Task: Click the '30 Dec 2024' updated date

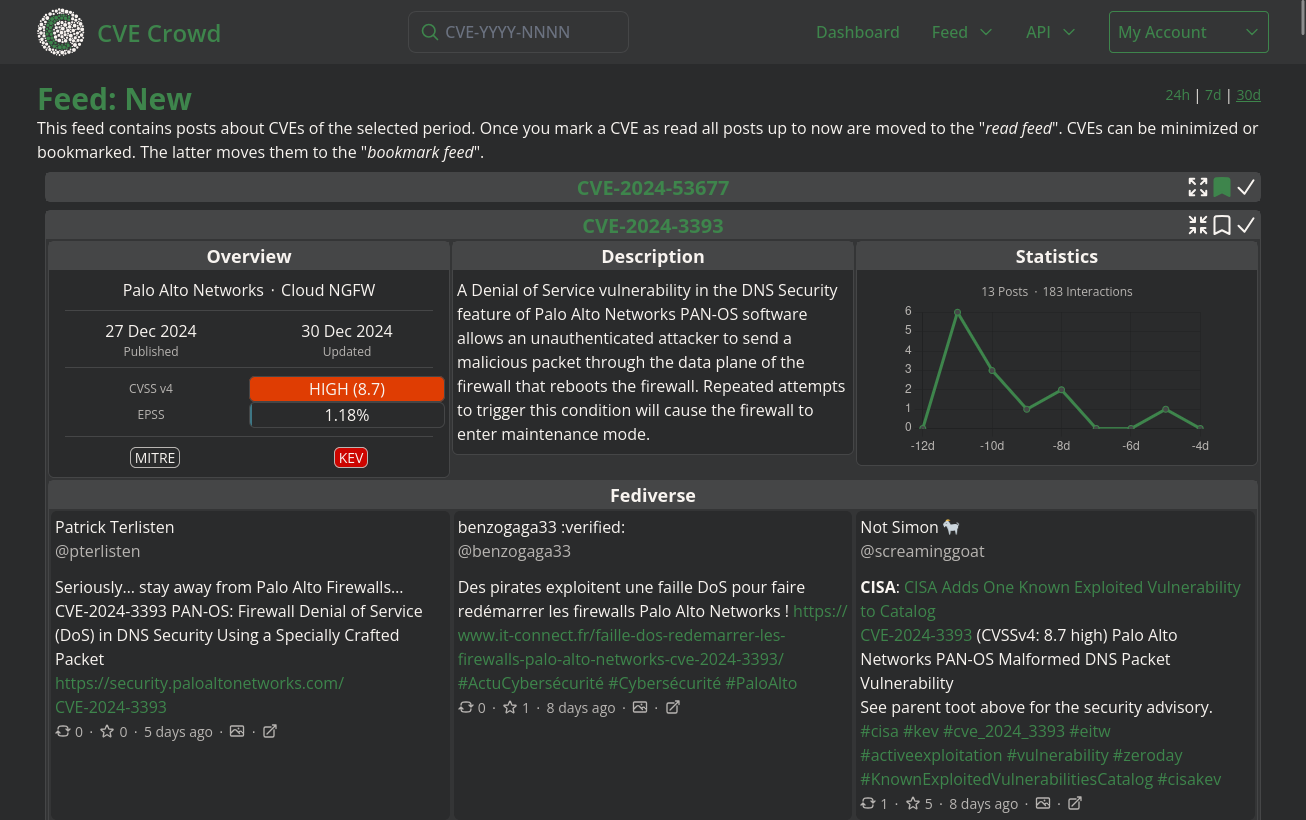Action: [x=347, y=331]
